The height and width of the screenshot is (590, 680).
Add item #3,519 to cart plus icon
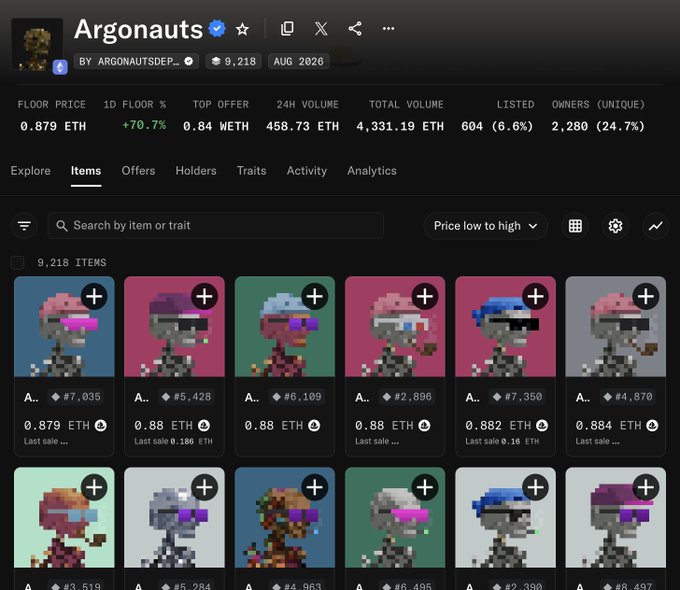(94, 487)
